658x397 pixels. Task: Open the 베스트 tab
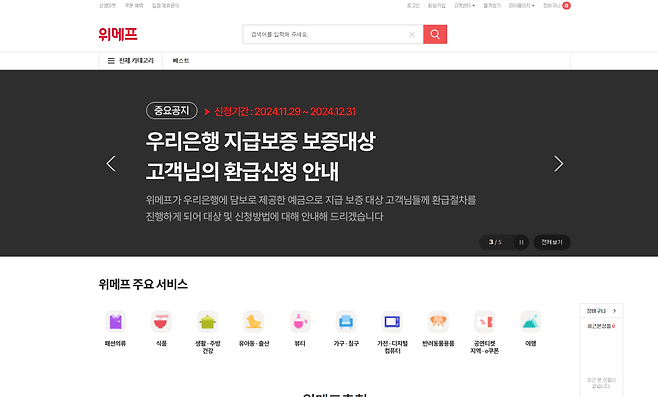(x=181, y=61)
